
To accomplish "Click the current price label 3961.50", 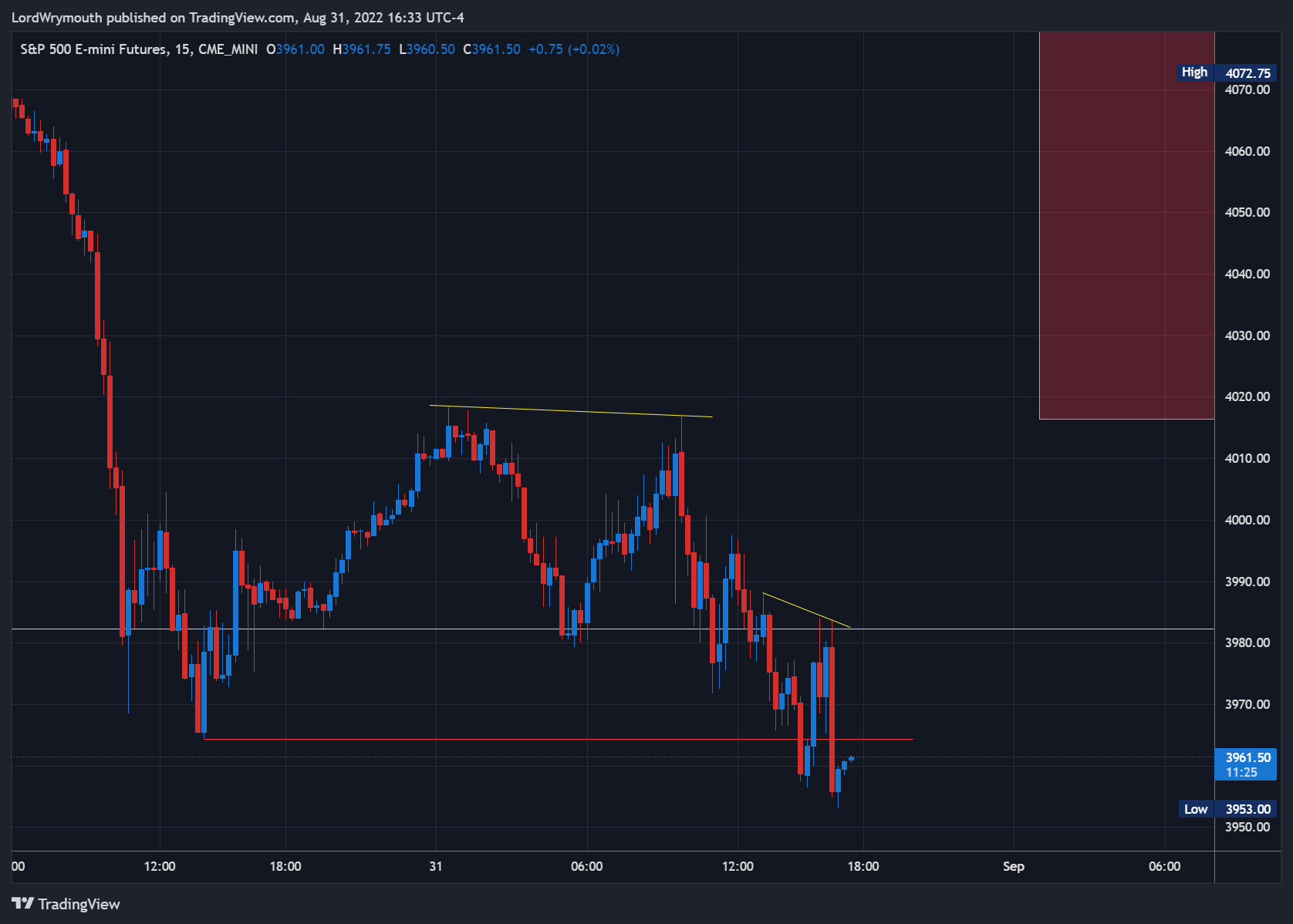I will pyautogui.click(x=1246, y=764).
